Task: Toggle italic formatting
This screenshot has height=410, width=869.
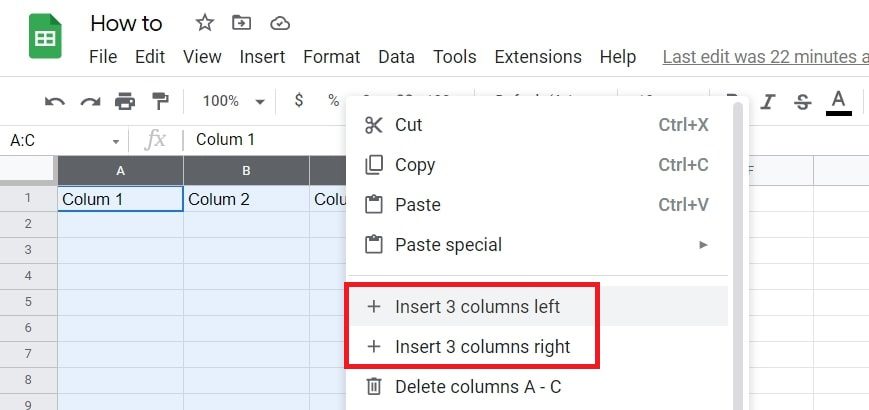Action: 768,101
